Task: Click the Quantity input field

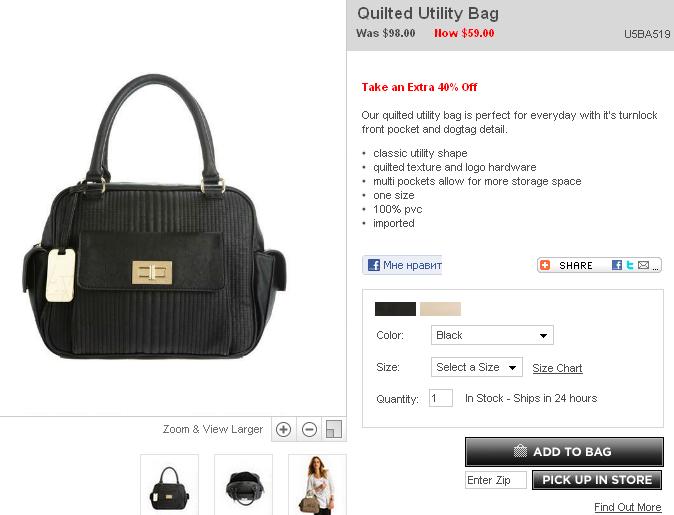Action: pos(441,398)
